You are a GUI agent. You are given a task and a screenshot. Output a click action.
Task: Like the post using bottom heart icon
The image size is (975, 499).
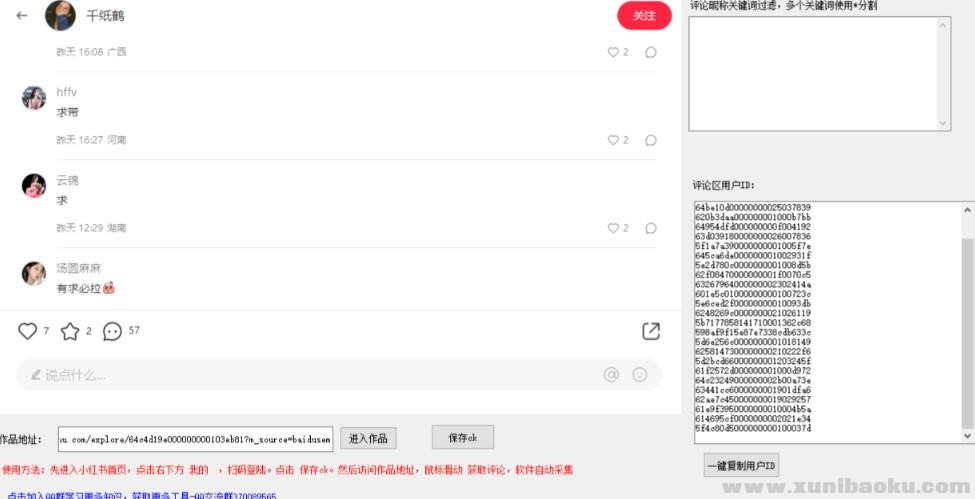pos(28,331)
